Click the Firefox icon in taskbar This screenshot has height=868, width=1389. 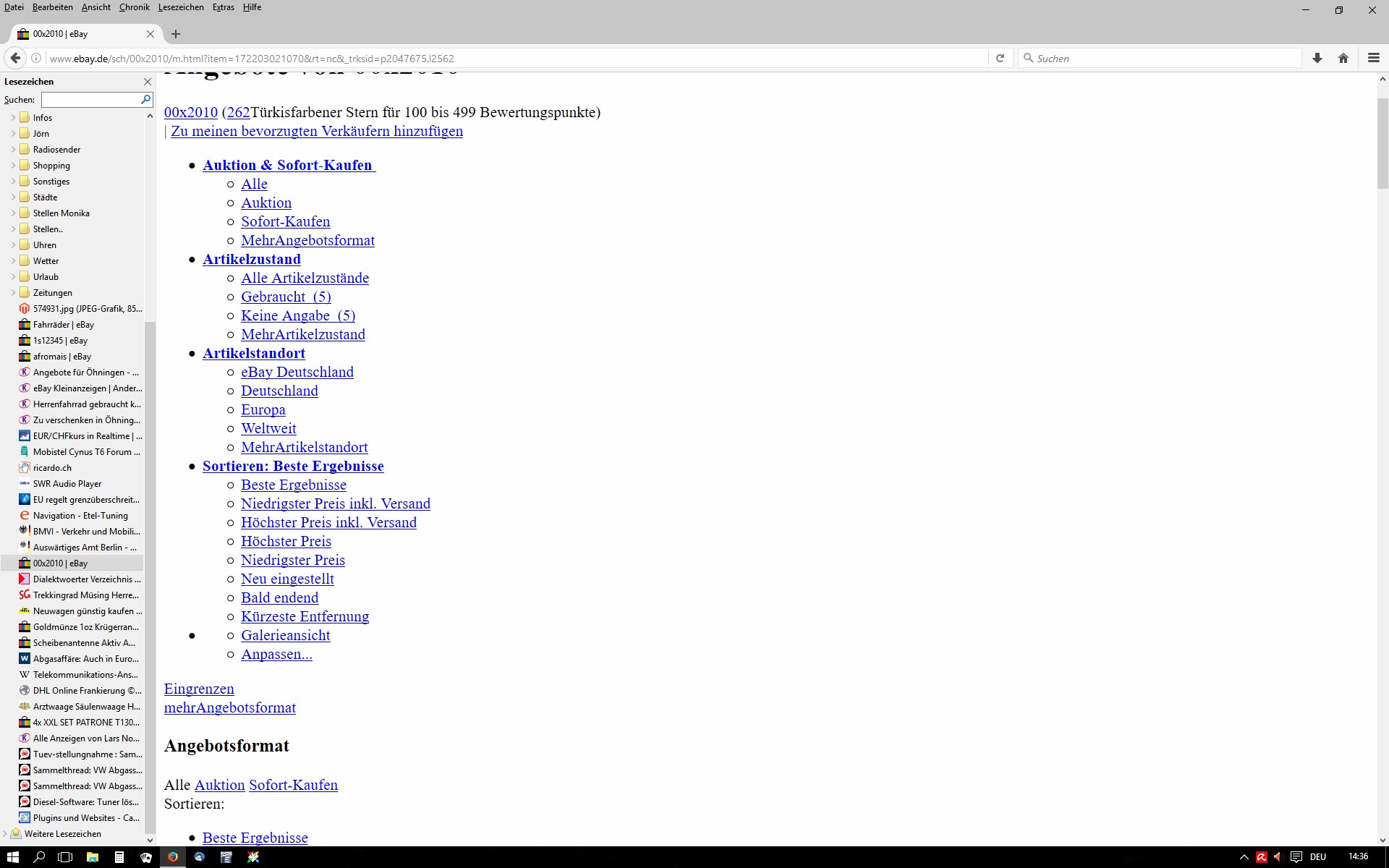pyautogui.click(x=173, y=857)
